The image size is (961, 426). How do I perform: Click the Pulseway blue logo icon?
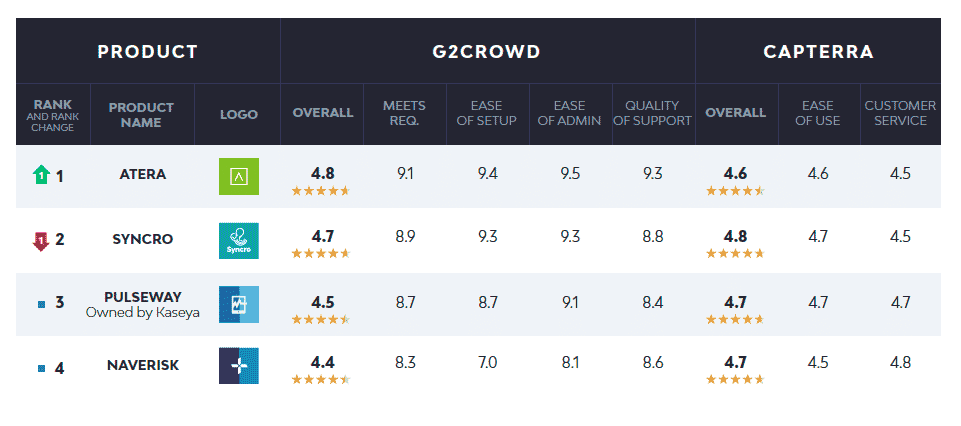click(238, 304)
